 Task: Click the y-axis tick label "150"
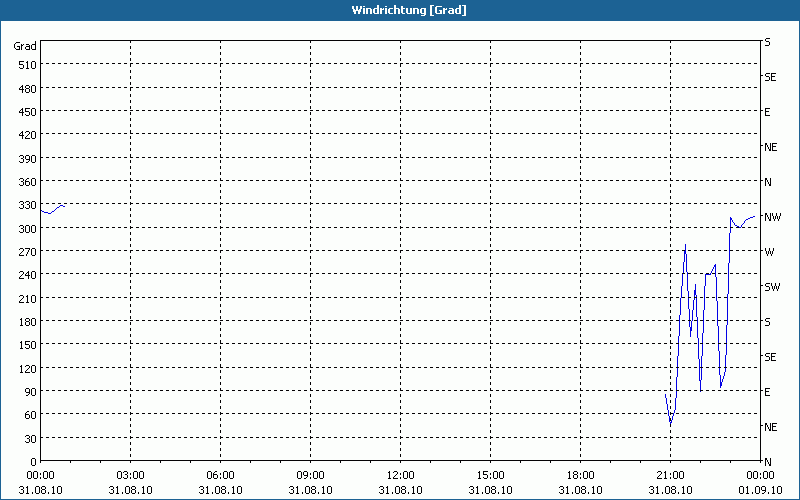[28, 345]
